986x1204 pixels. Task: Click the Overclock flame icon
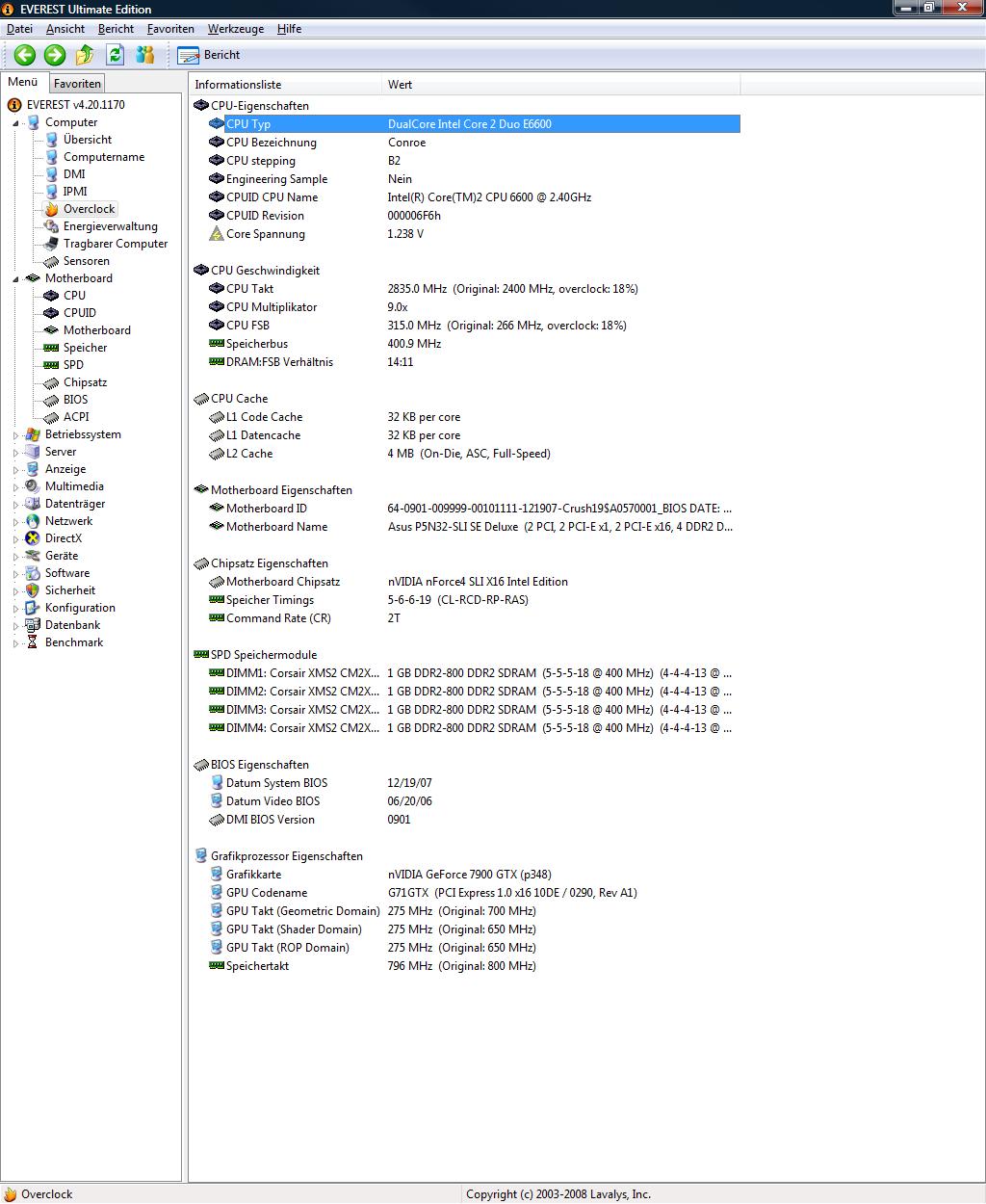click(51, 209)
